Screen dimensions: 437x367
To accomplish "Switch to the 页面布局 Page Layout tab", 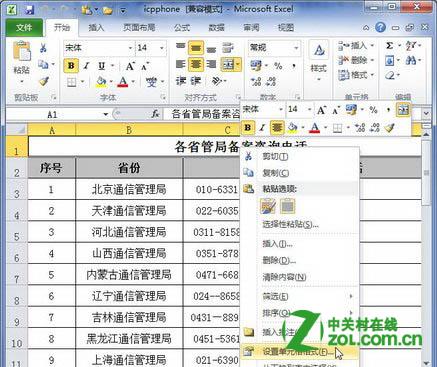I will pos(139,27).
